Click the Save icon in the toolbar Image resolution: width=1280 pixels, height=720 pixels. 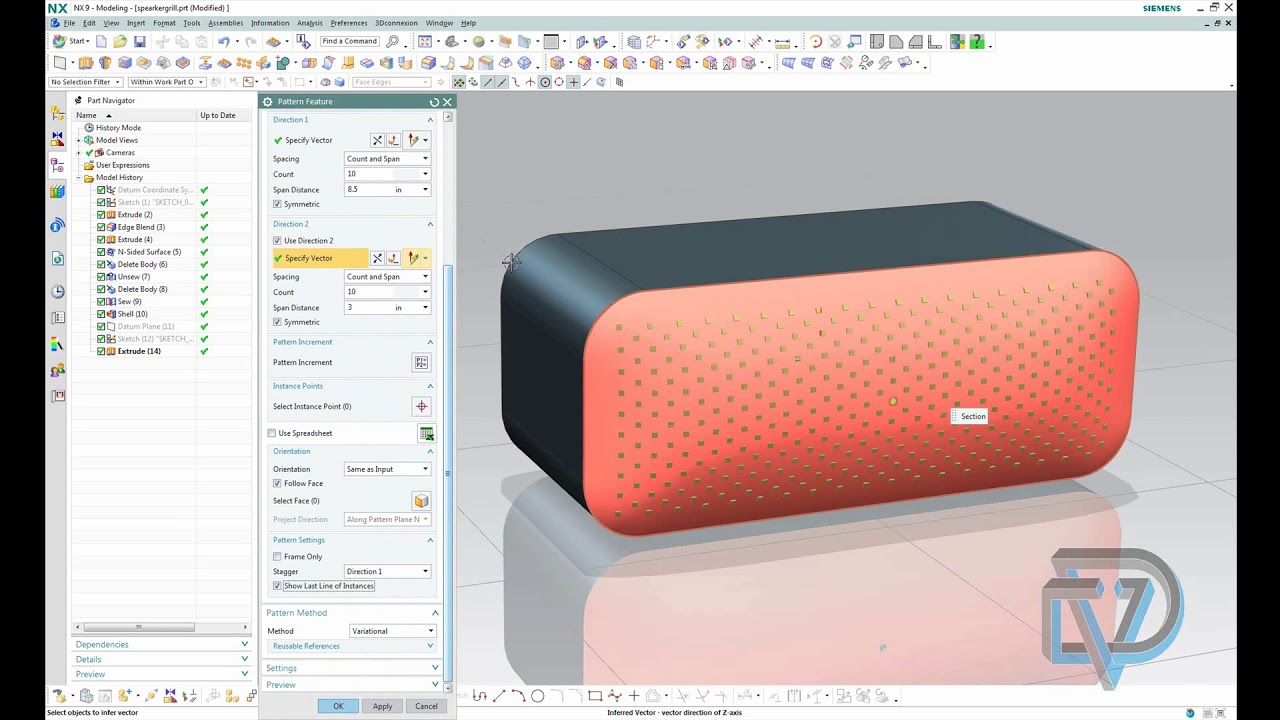pos(140,41)
